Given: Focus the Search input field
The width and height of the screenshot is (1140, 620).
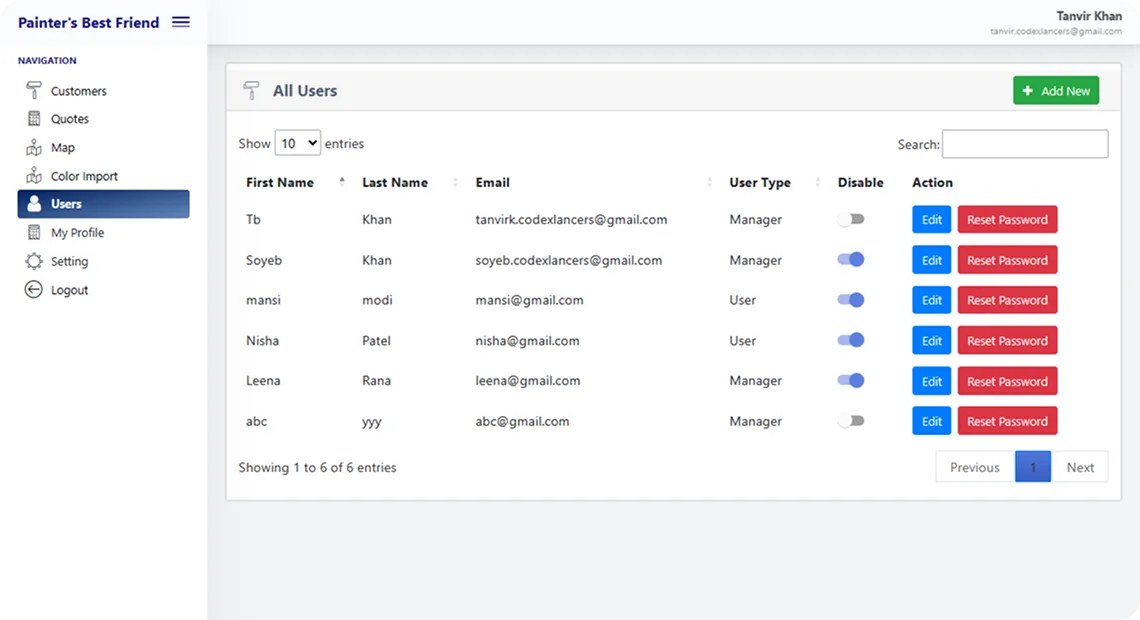Looking at the screenshot, I should (x=1025, y=144).
